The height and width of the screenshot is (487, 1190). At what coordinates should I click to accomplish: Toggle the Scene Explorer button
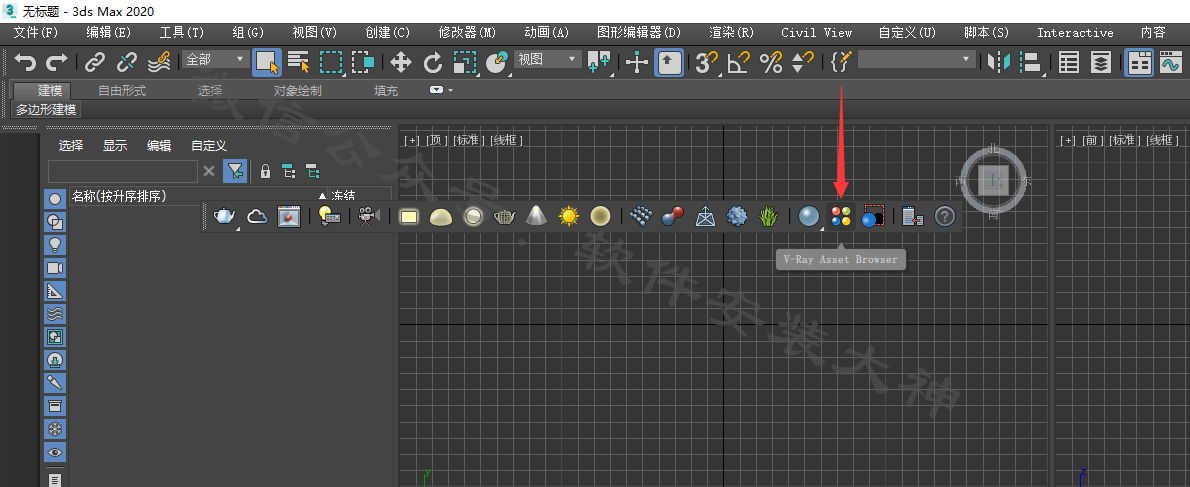[1069, 62]
